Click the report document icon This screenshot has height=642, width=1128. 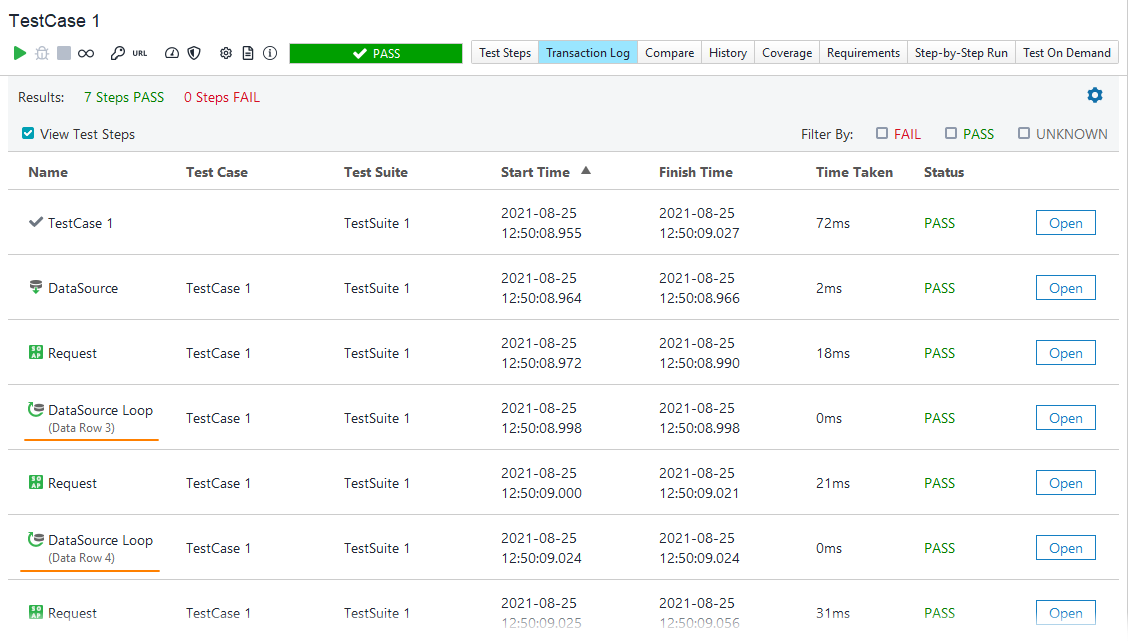249,53
